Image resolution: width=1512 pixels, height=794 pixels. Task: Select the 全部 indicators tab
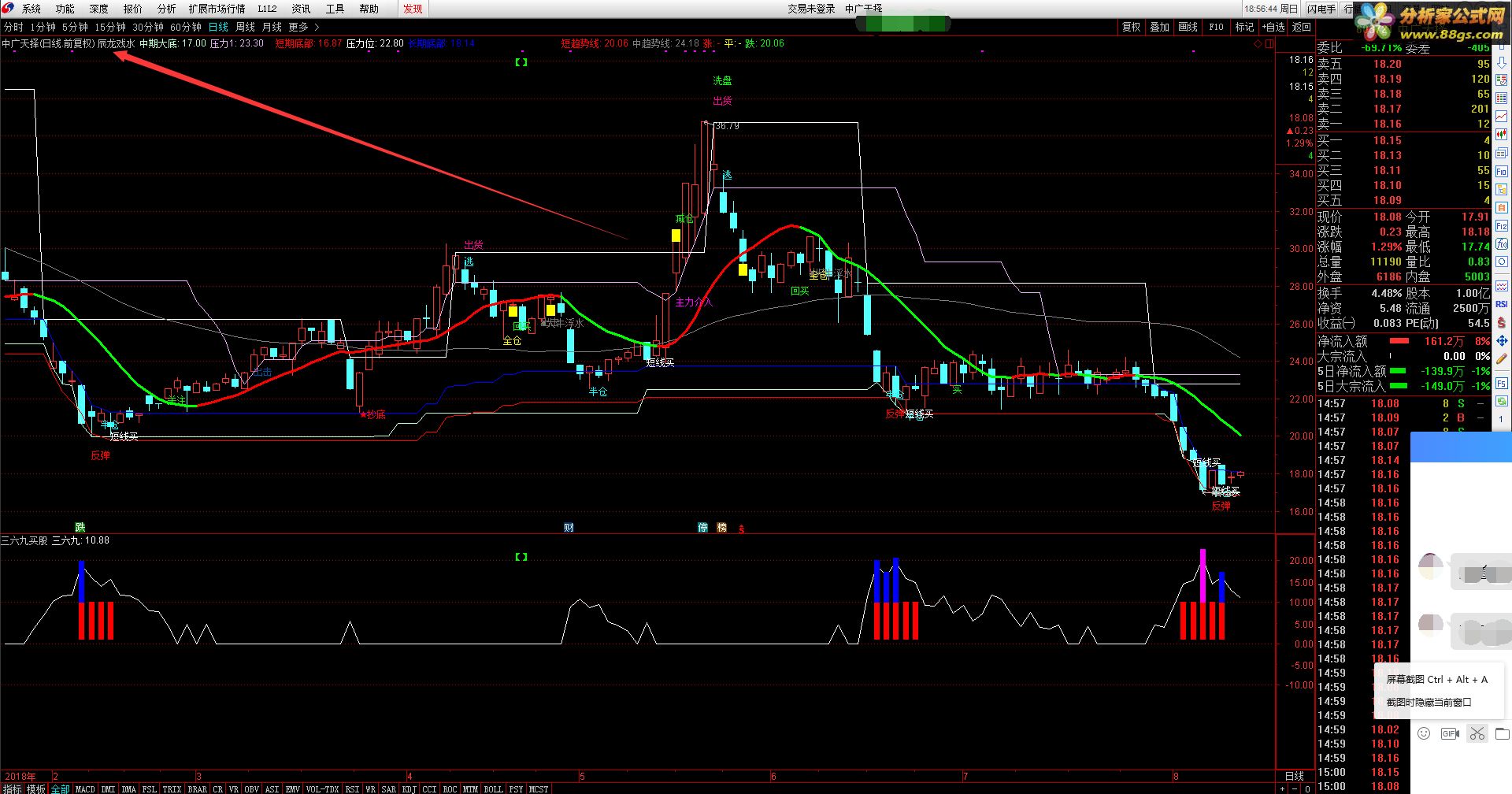click(x=61, y=788)
